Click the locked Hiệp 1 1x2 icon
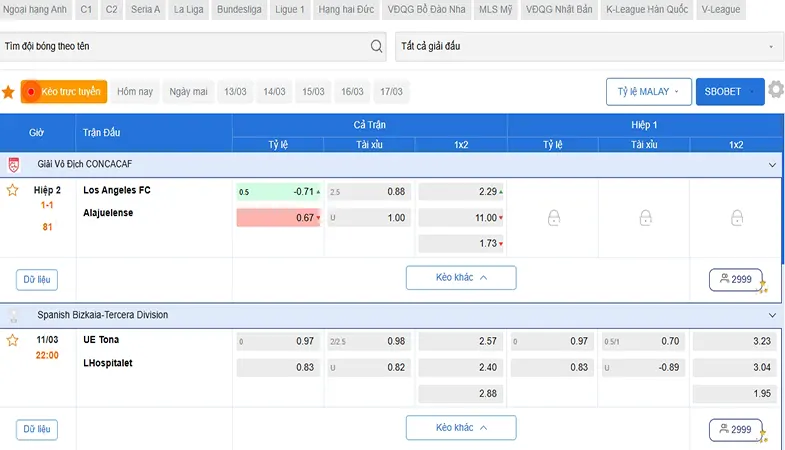 tap(737, 218)
